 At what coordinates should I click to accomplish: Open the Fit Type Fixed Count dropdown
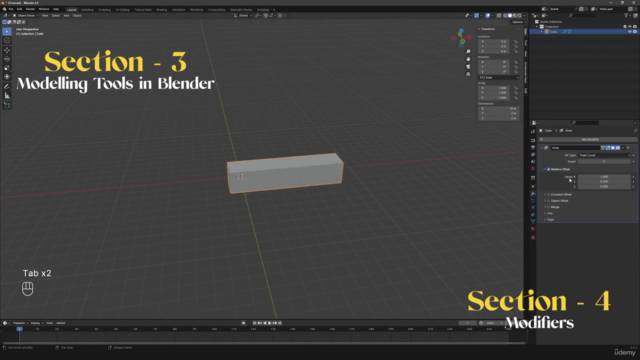(604, 155)
